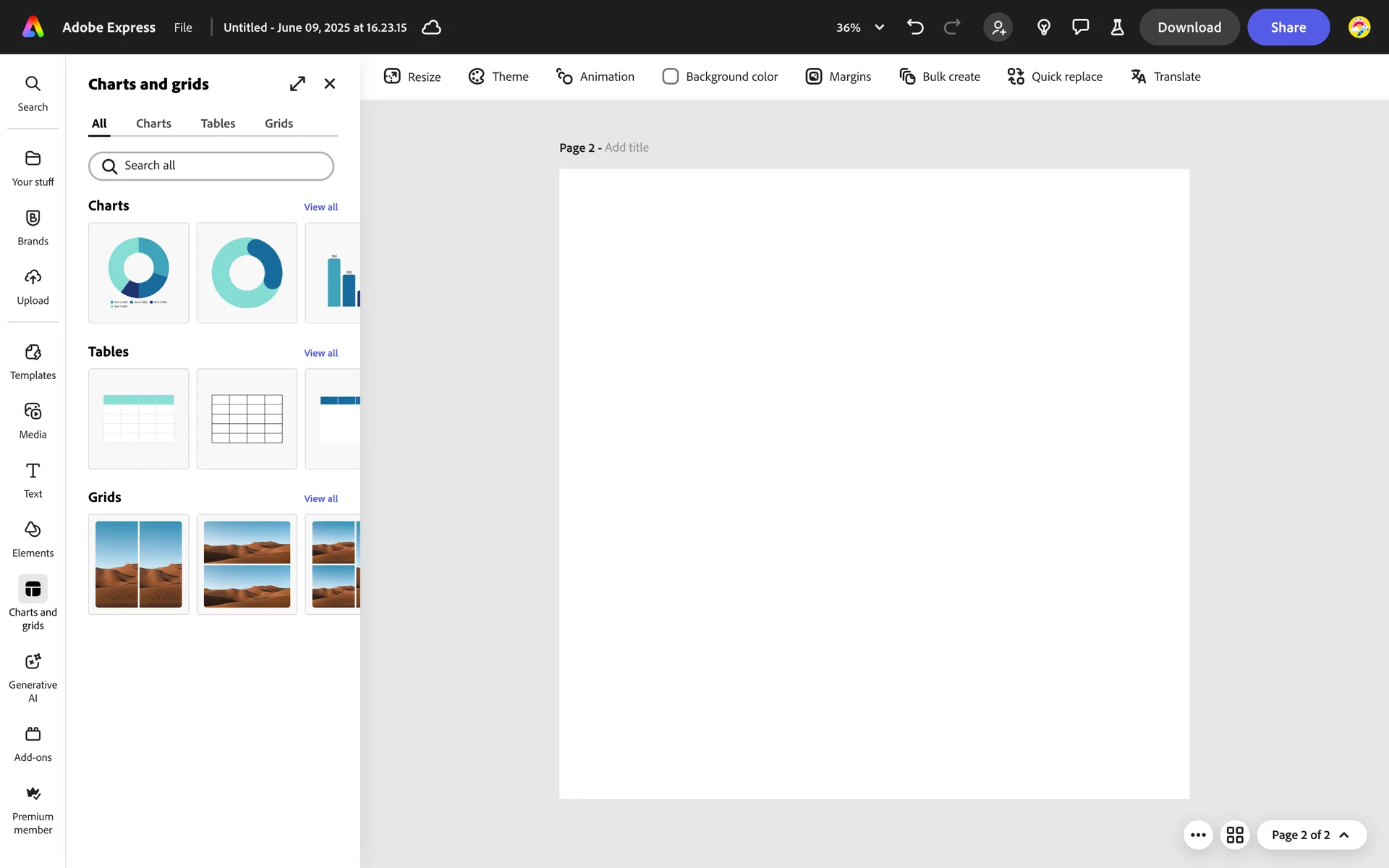
Task: Click the Search all input field
Action: (211, 166)
